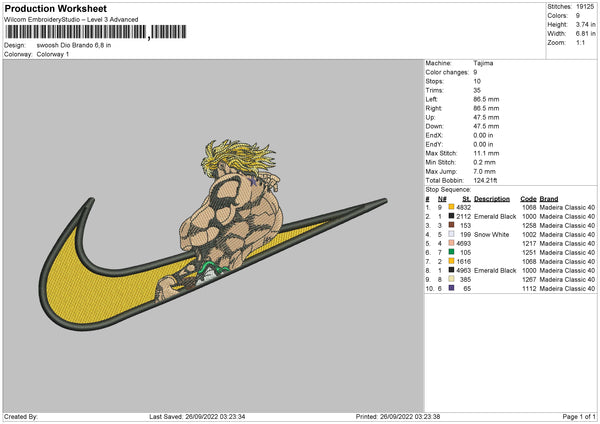Click the 'Stop Sequence:' heading
This screenshot has height=424, width=600.
tap(448, 190)
